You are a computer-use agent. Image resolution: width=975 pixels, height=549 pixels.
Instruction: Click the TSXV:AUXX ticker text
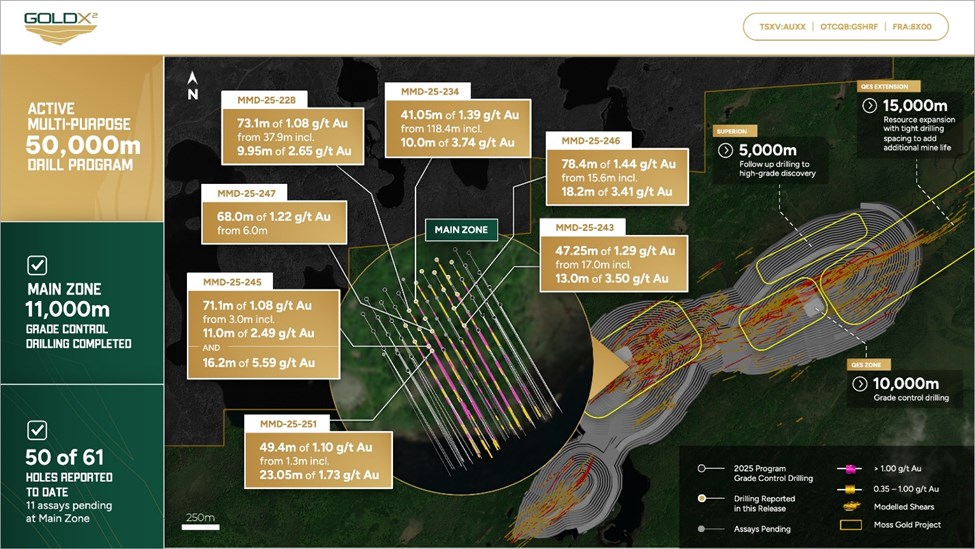pyautogui.click(x=783, y=27)
